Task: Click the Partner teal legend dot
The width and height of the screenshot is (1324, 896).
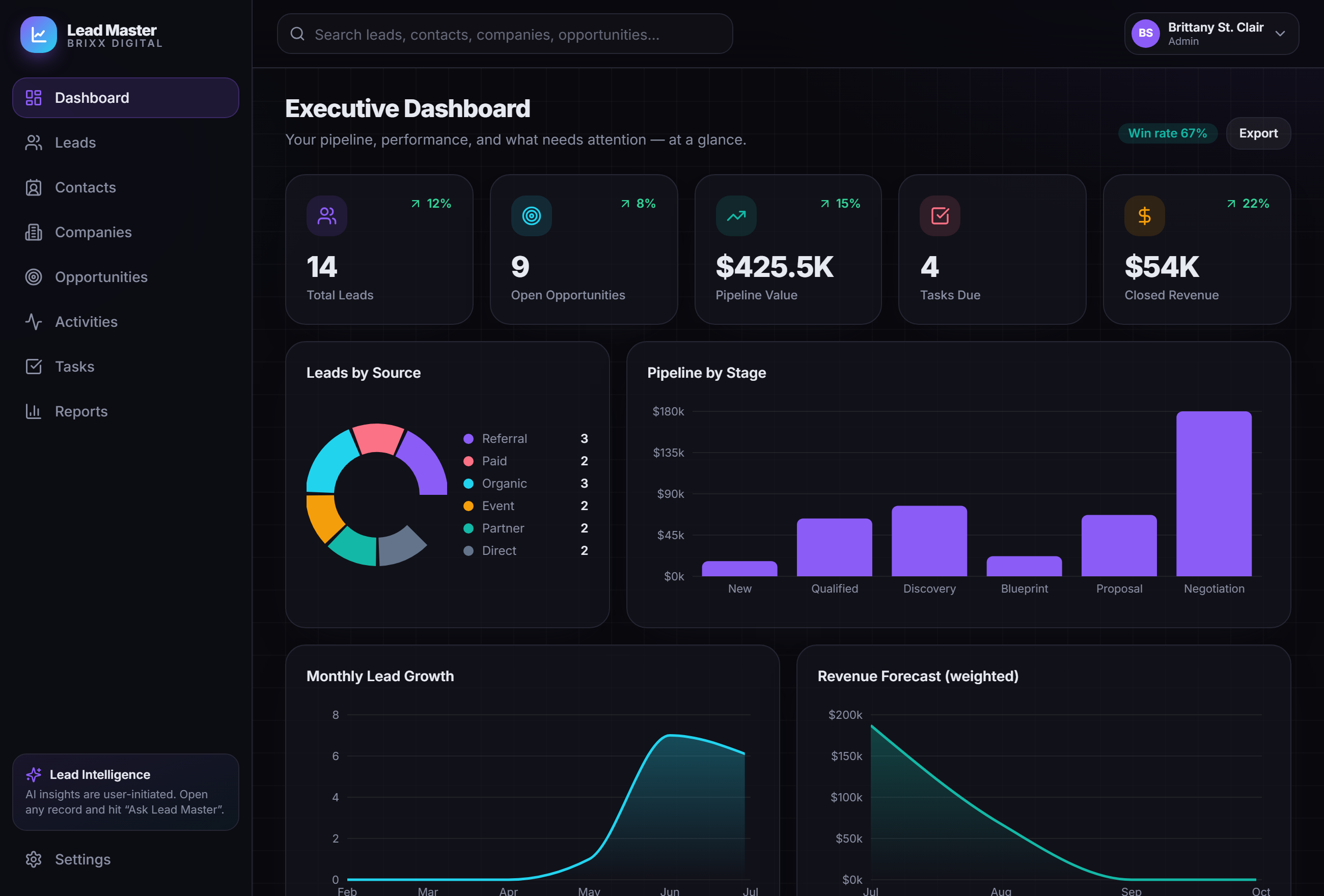Action: pos(468,528)
